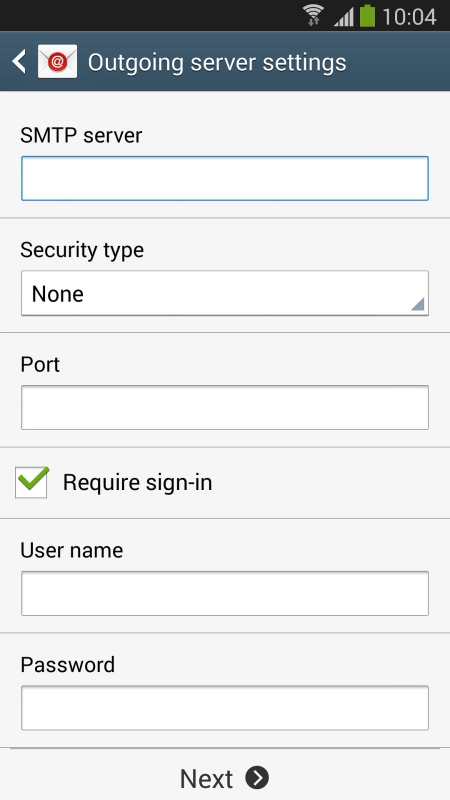Tap the Next button
The width and height of the screenshot is (450, 800).
(x=224, y=778)
